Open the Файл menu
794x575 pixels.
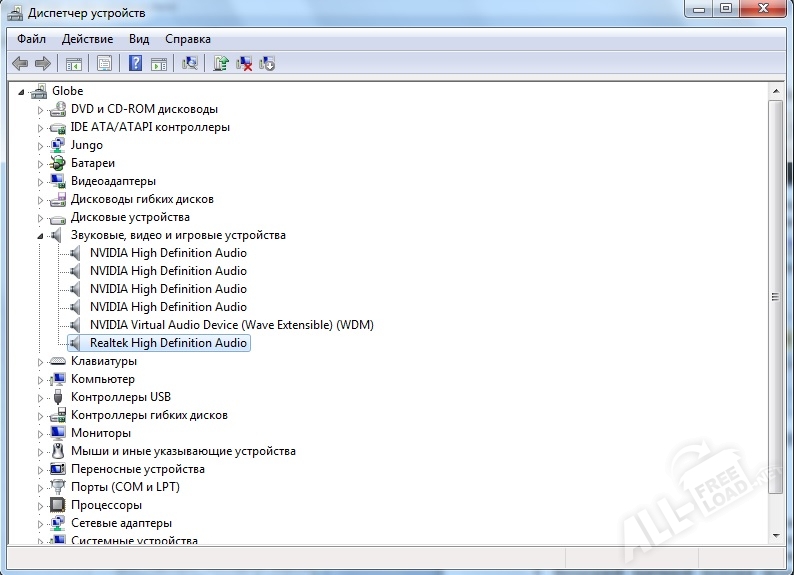[x=31, y=39]
